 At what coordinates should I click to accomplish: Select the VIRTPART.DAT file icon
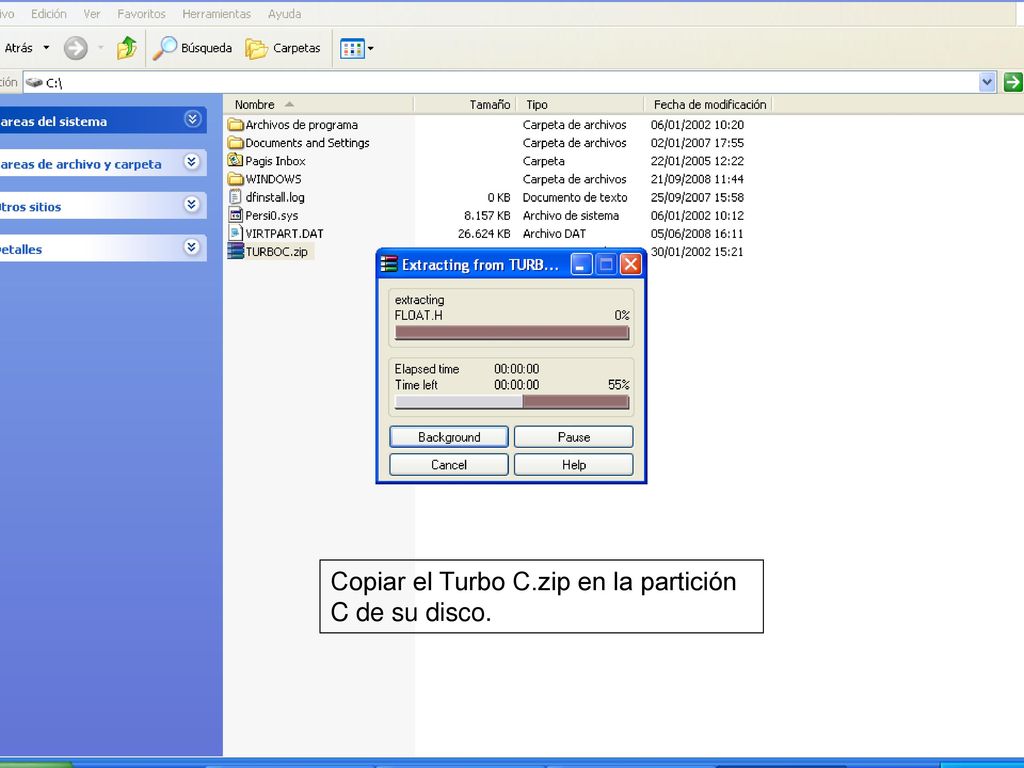[x=235, y=233]
